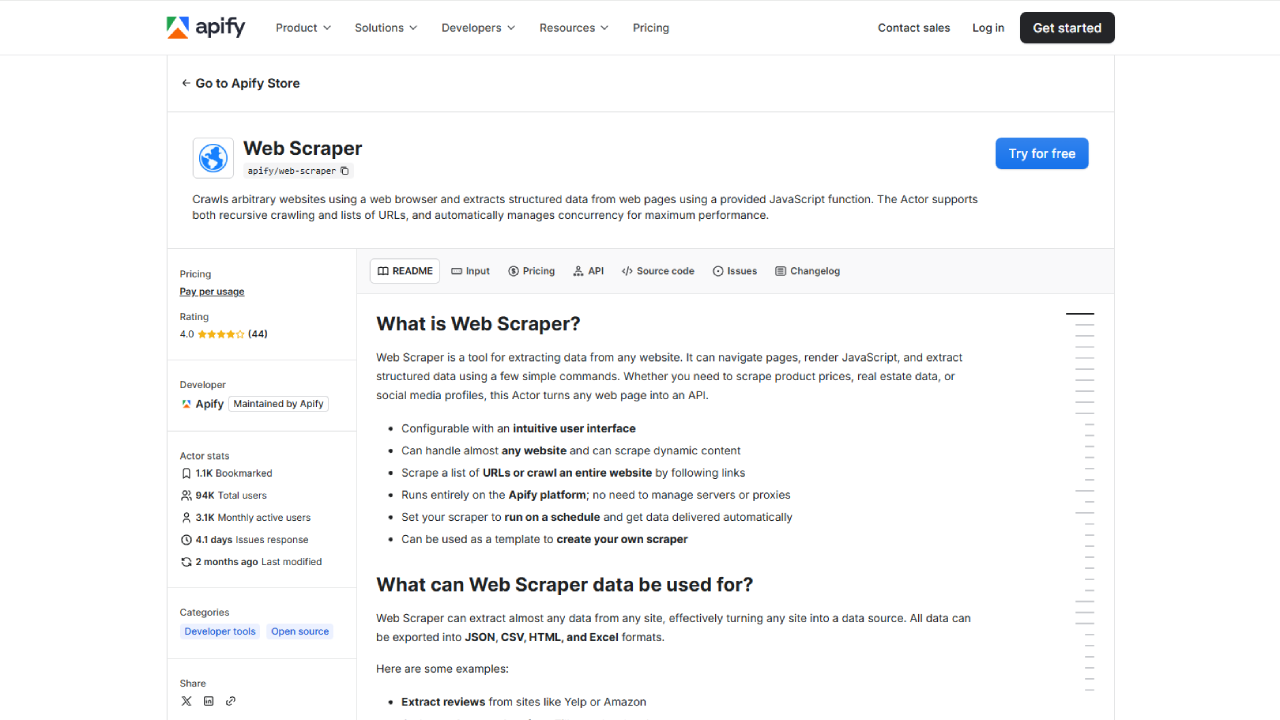Open the Solutions dropdown

[386, 28]
